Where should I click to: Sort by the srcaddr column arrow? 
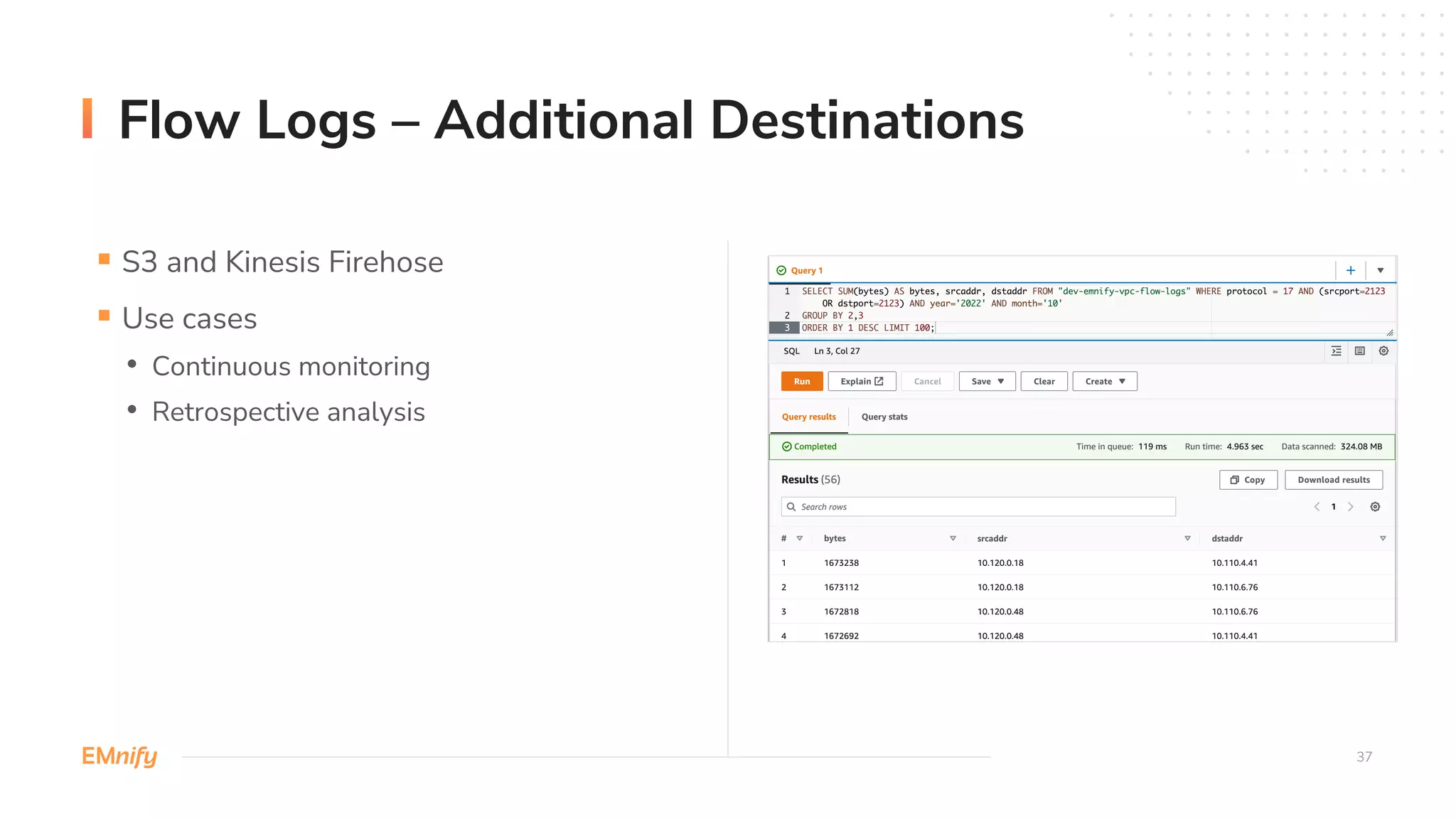point(1187,538)
